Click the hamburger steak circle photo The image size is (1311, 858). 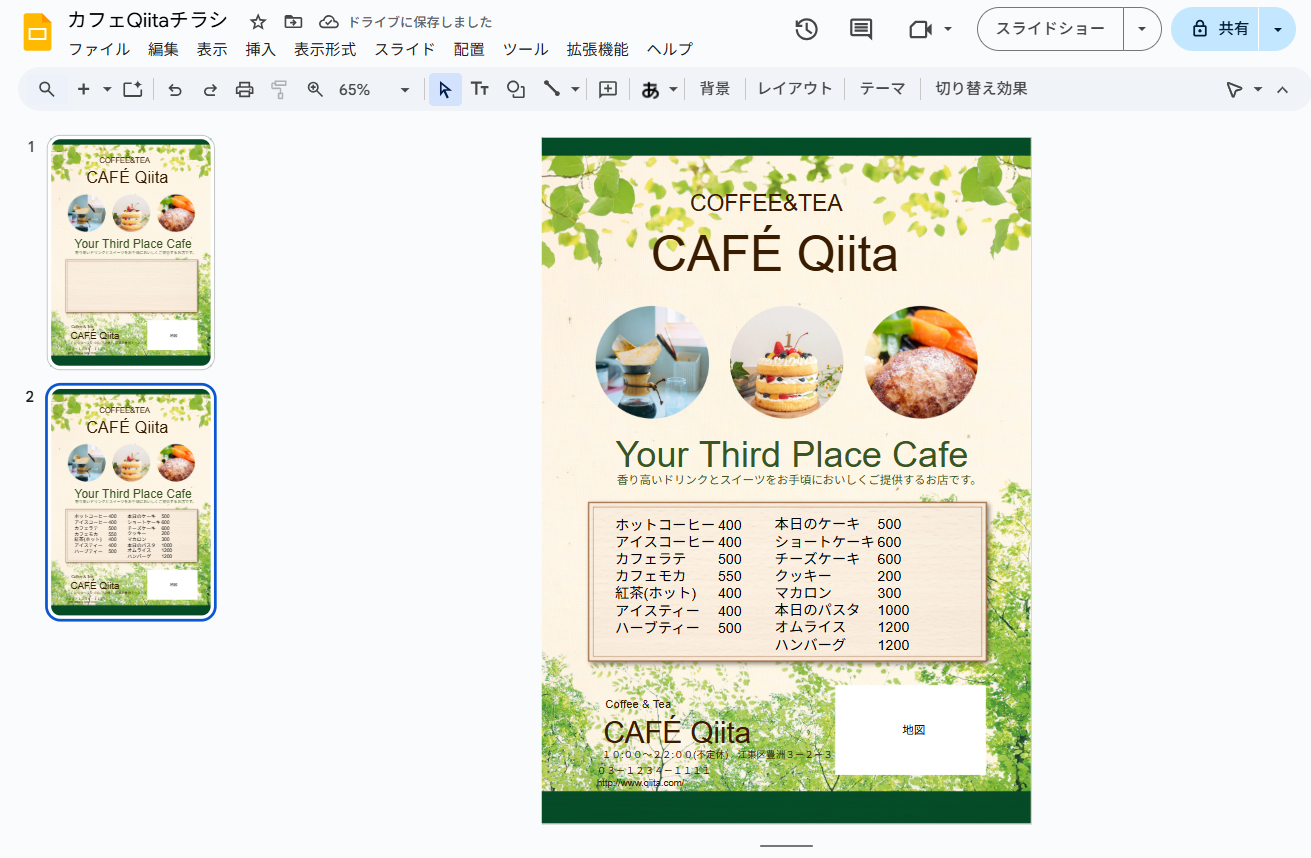point(921,362)
